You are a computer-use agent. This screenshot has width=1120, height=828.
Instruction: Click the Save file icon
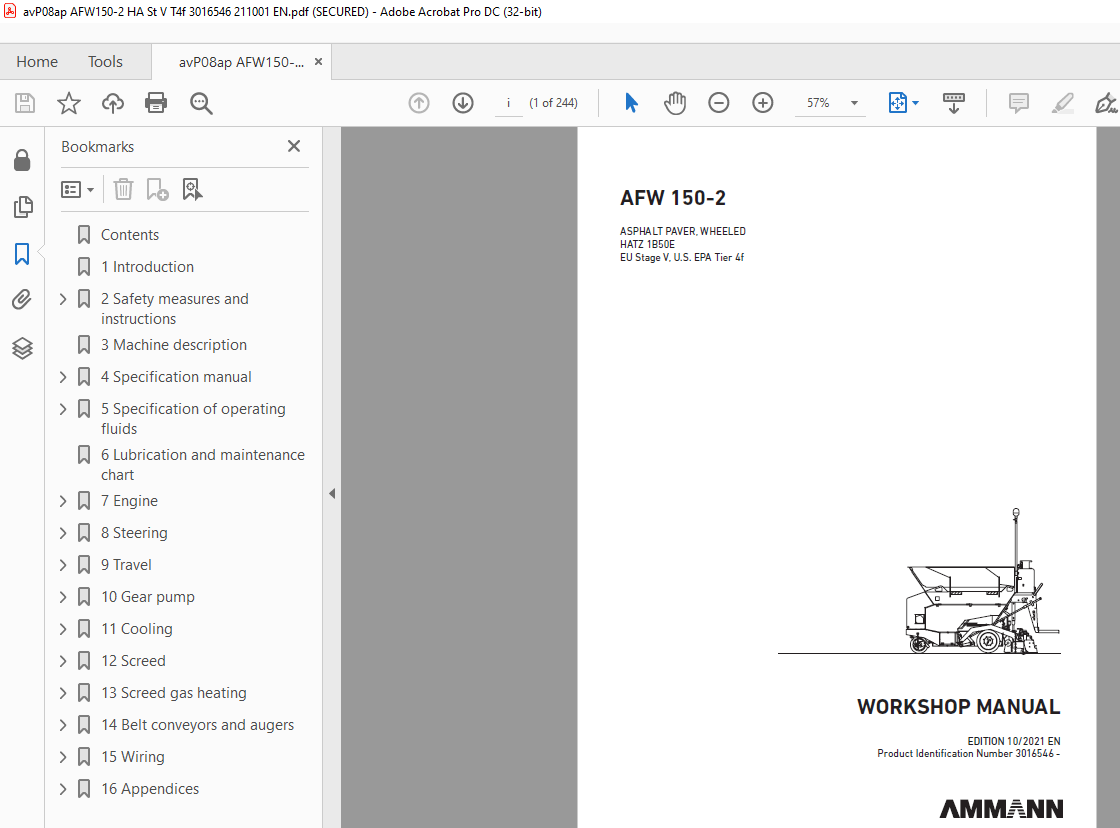[25, 103]
